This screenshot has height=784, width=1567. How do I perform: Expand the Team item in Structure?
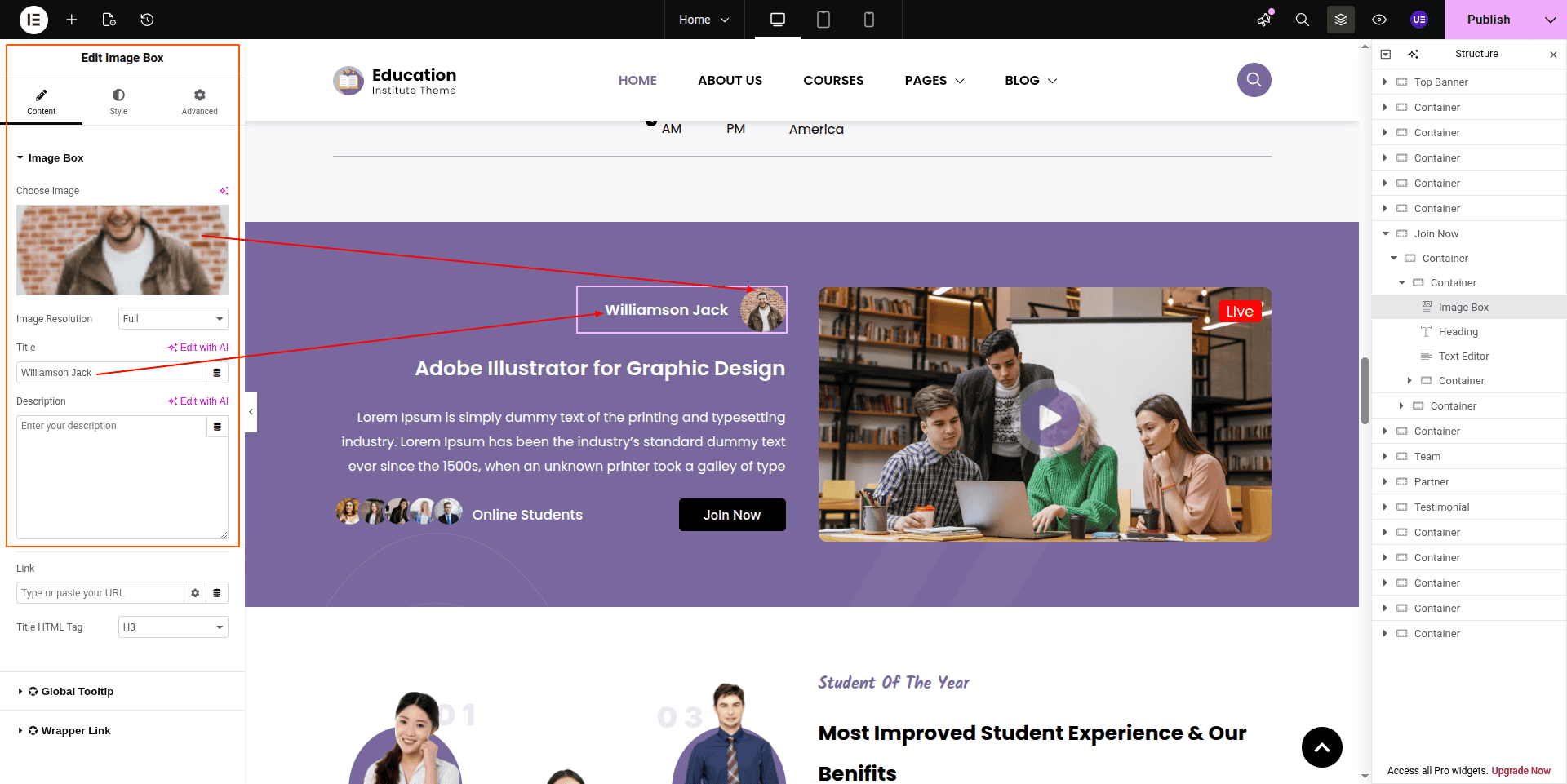[1385, 457]
